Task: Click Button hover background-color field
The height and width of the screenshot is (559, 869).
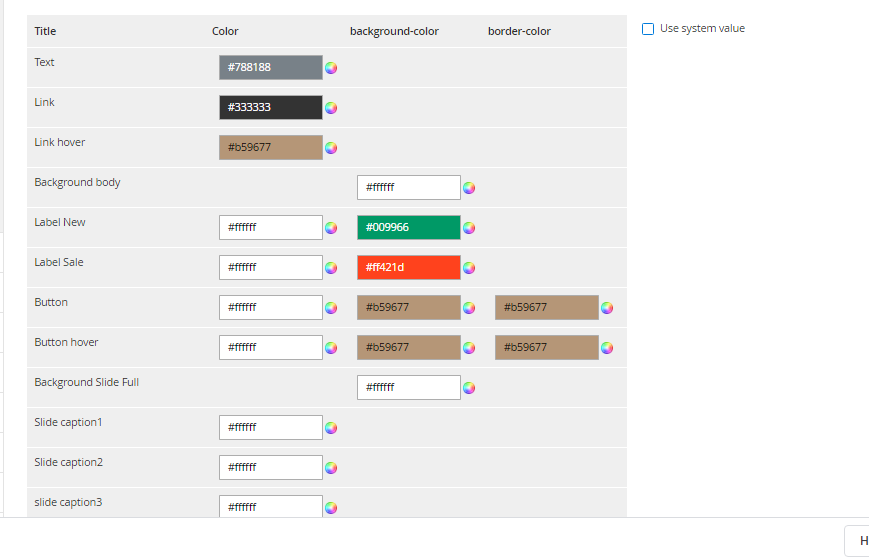Action: click(409, 347)
